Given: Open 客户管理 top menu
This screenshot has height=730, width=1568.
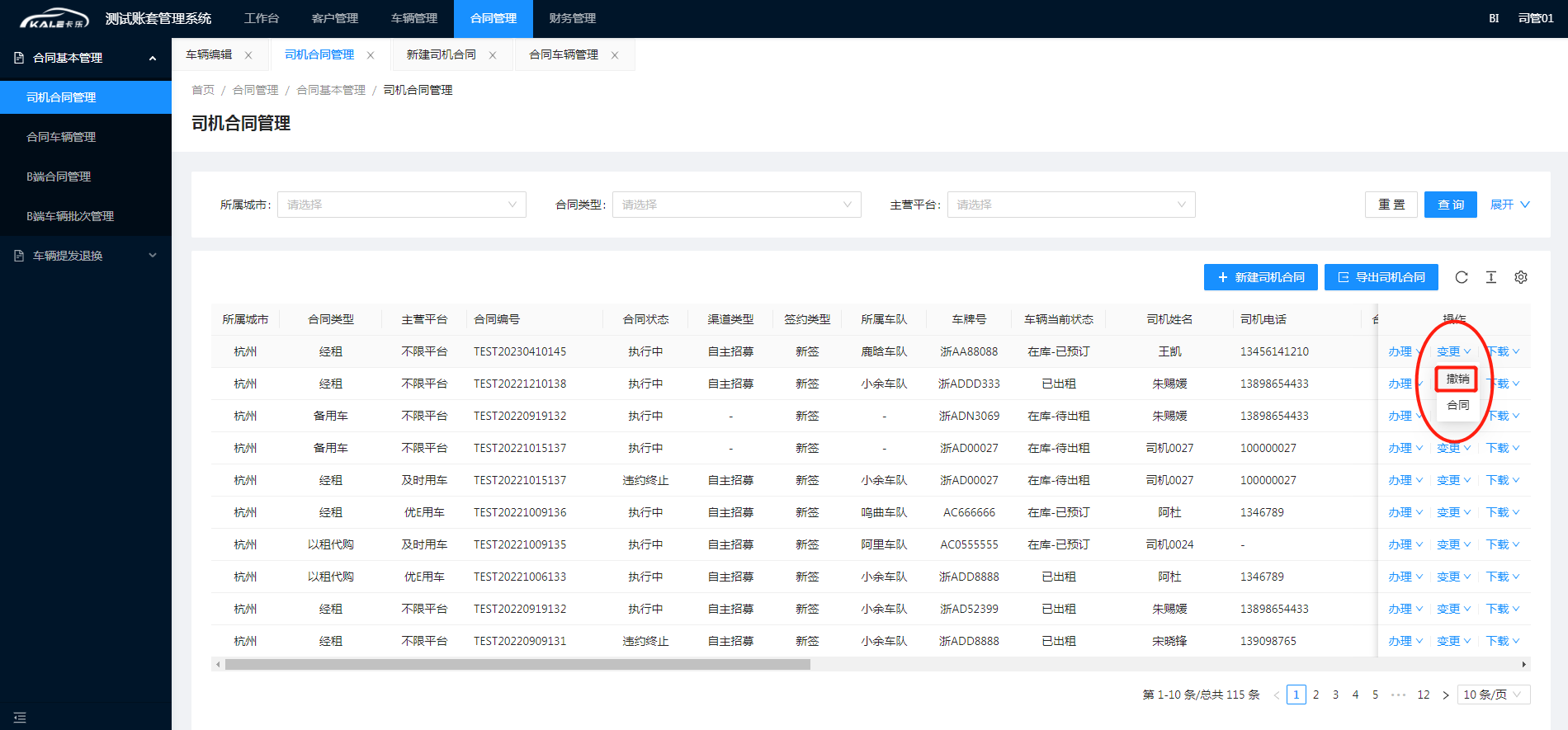Looking at the screenshot, I should point(335,18).
